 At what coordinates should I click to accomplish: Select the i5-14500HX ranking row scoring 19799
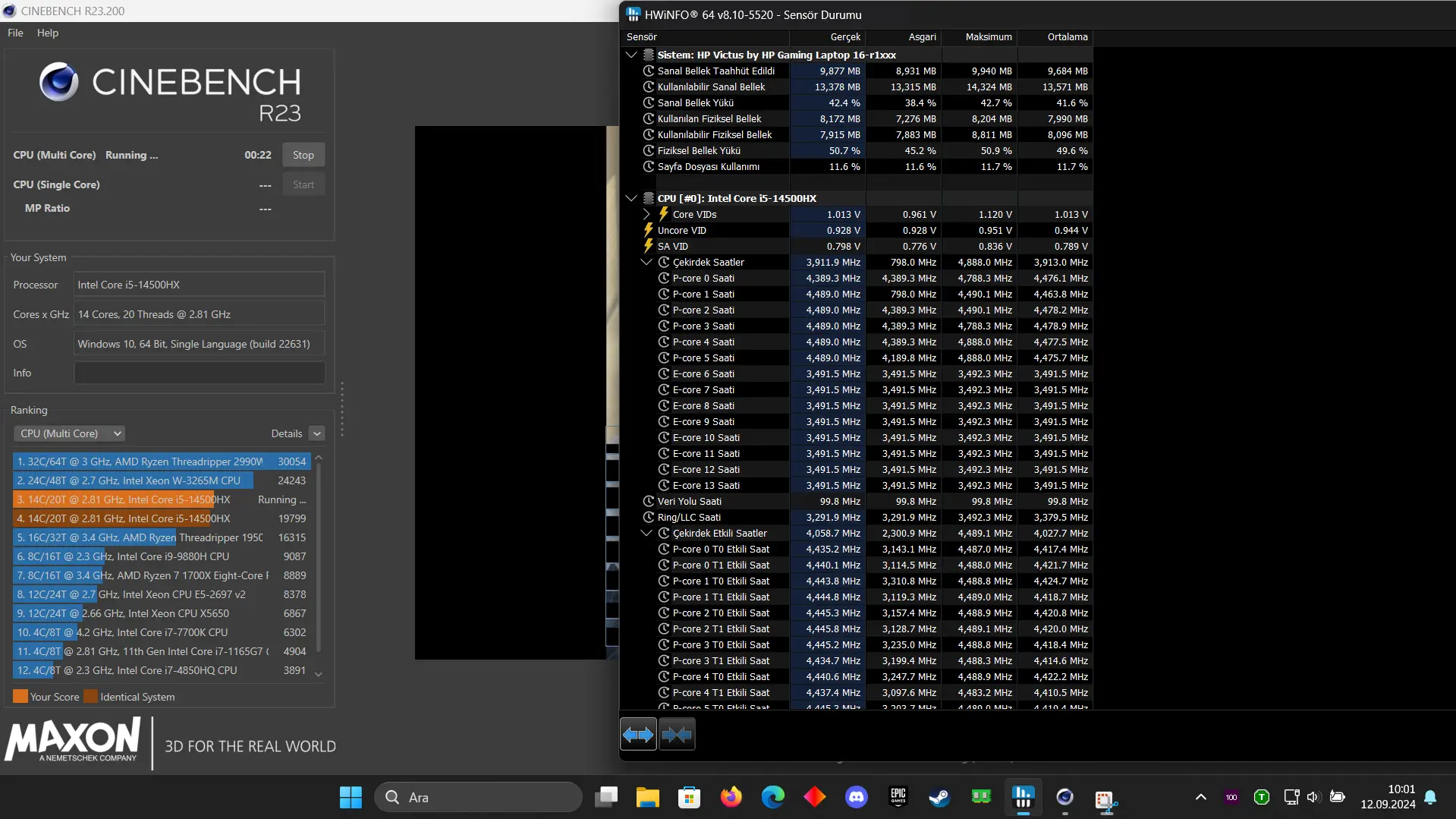coord(162,518)
